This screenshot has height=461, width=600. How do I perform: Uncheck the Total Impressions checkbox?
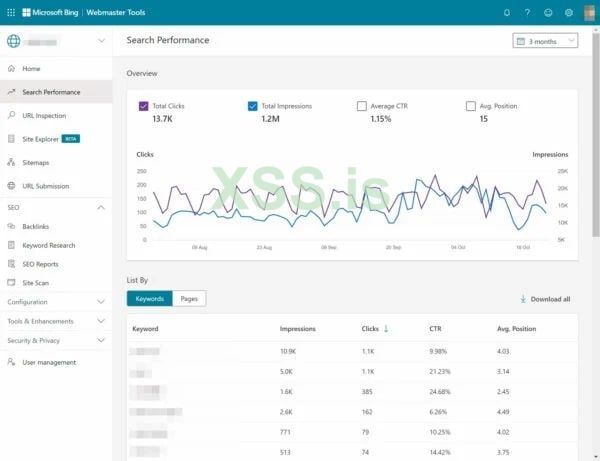click(x=253, y=106)
